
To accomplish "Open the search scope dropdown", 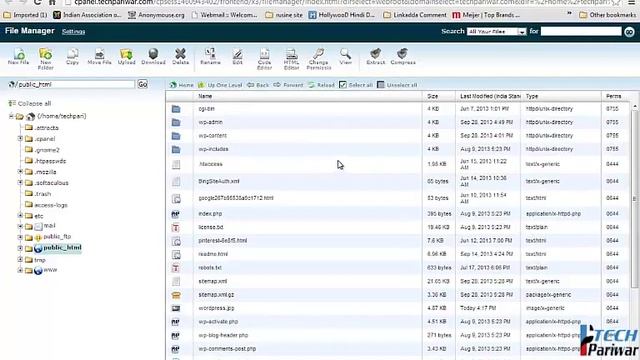I will click(497, 31).
